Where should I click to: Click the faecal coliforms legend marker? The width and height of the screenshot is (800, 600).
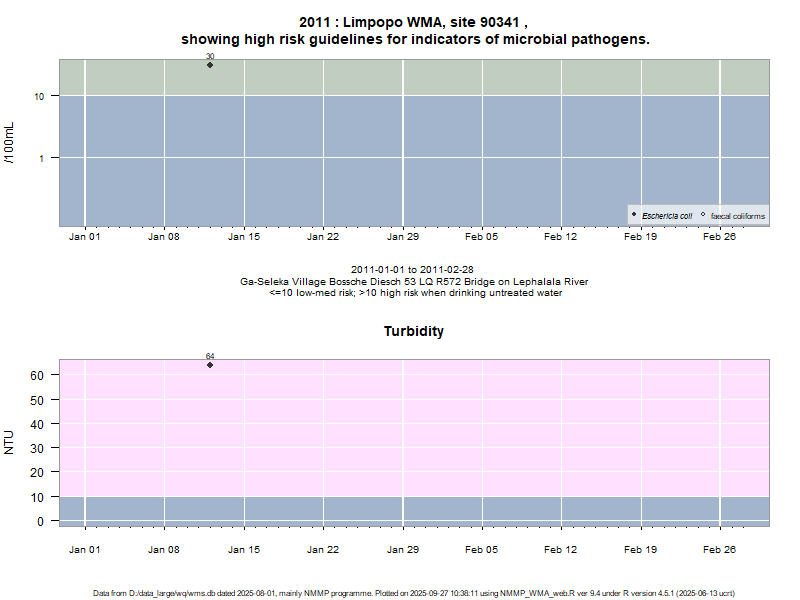[703, 215]
